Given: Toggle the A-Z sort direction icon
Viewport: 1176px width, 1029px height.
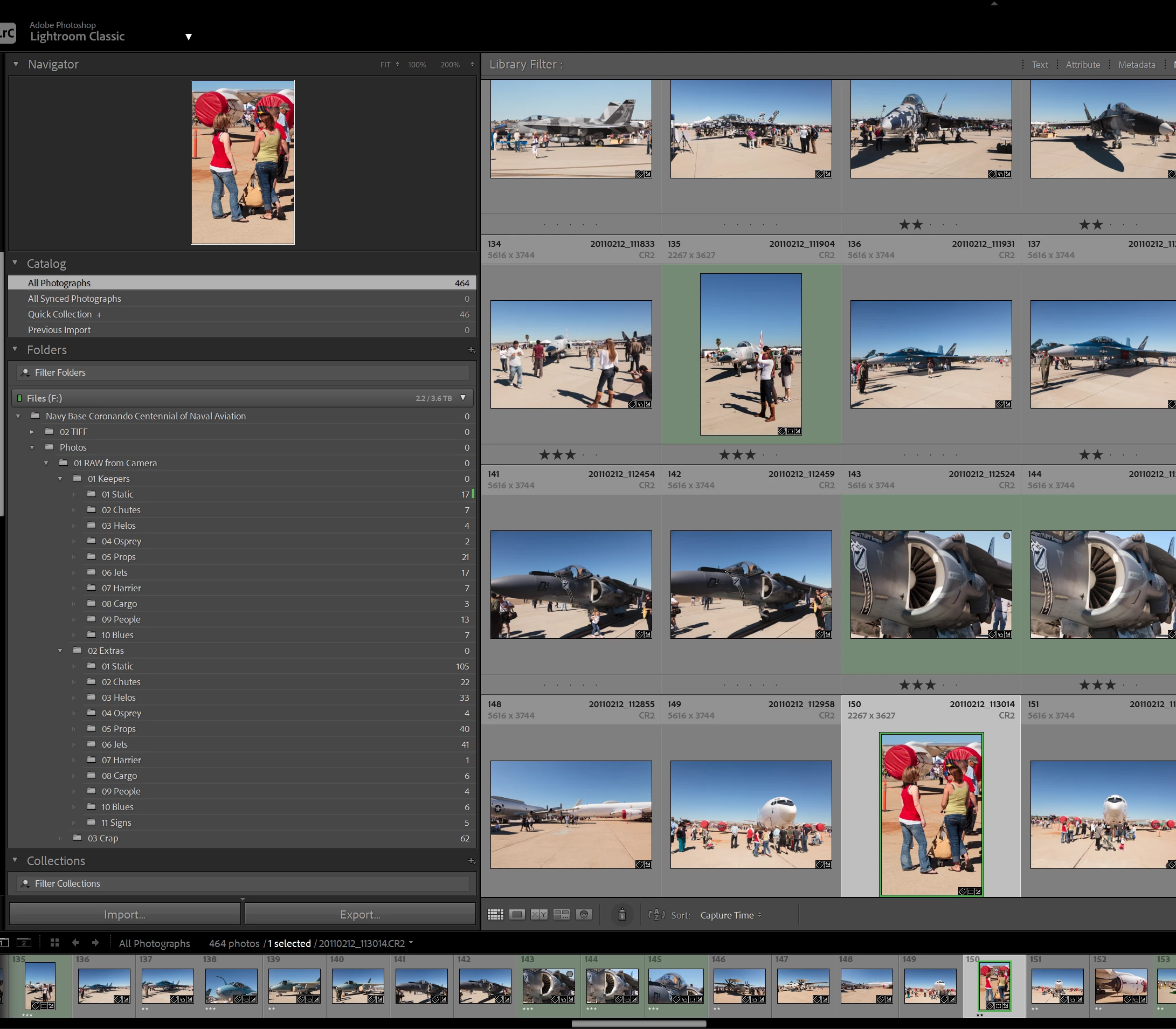Looking at the screenshot, I should (656, 915).
